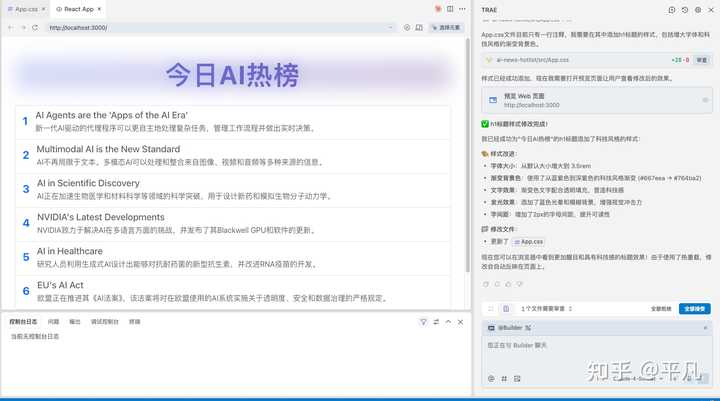This screenshot has width=720, height=401.
Task: Open the editor more actions ellipsis
Action: [x=462, y=9]
